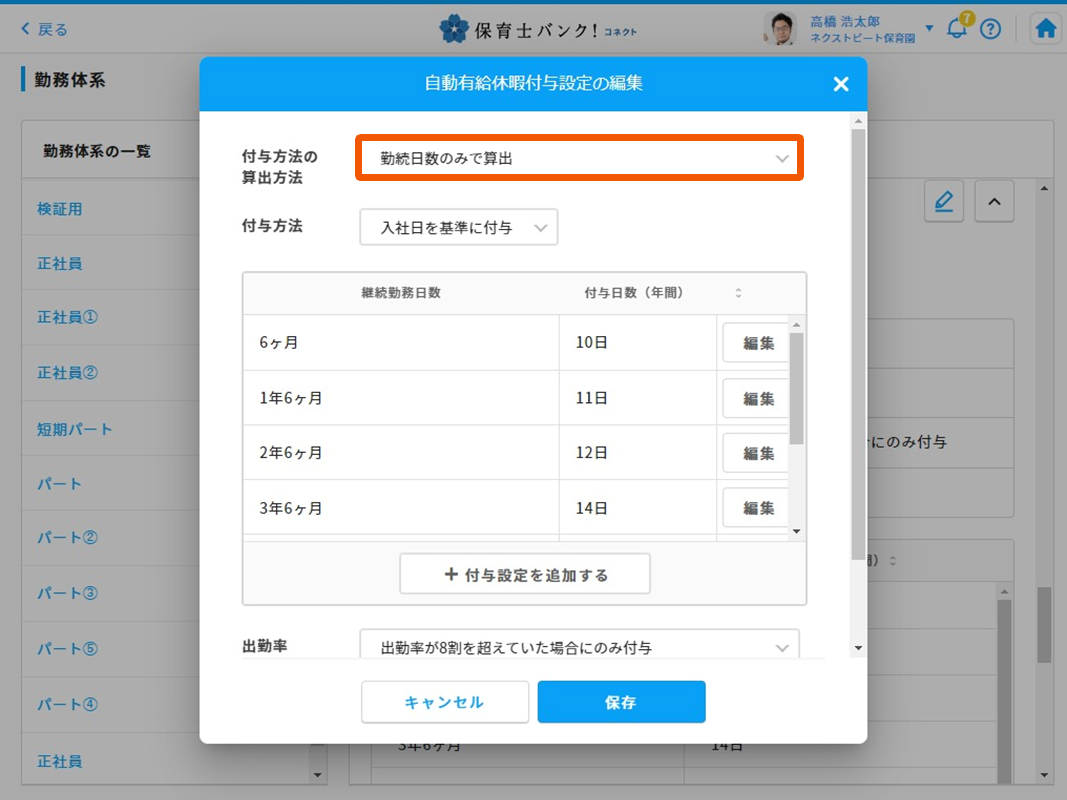Select 検証用 in the work system list
Image resolution: width=1067 pixels, height=800 pixels.
coord(60,209)
